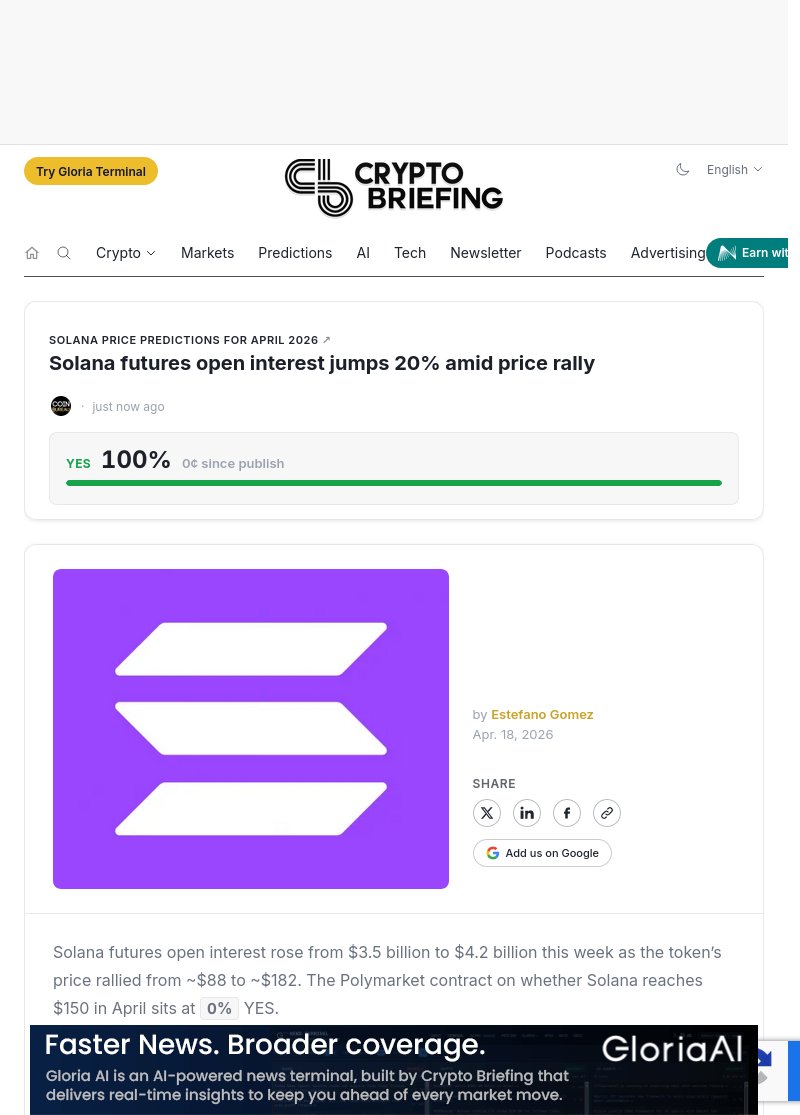The image size is (800, 1115).
Task: Open Solana price predictions April 2026 link
Action: (x=189, y=340)
